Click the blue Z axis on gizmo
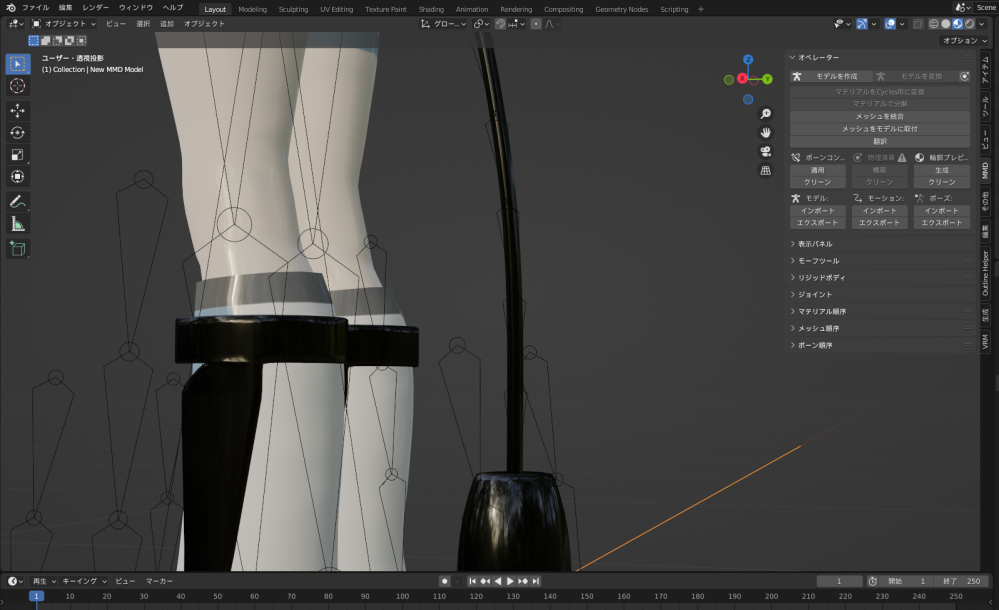Image resolution: width=999 pixels, height=610 pixels. coord(748,59)
